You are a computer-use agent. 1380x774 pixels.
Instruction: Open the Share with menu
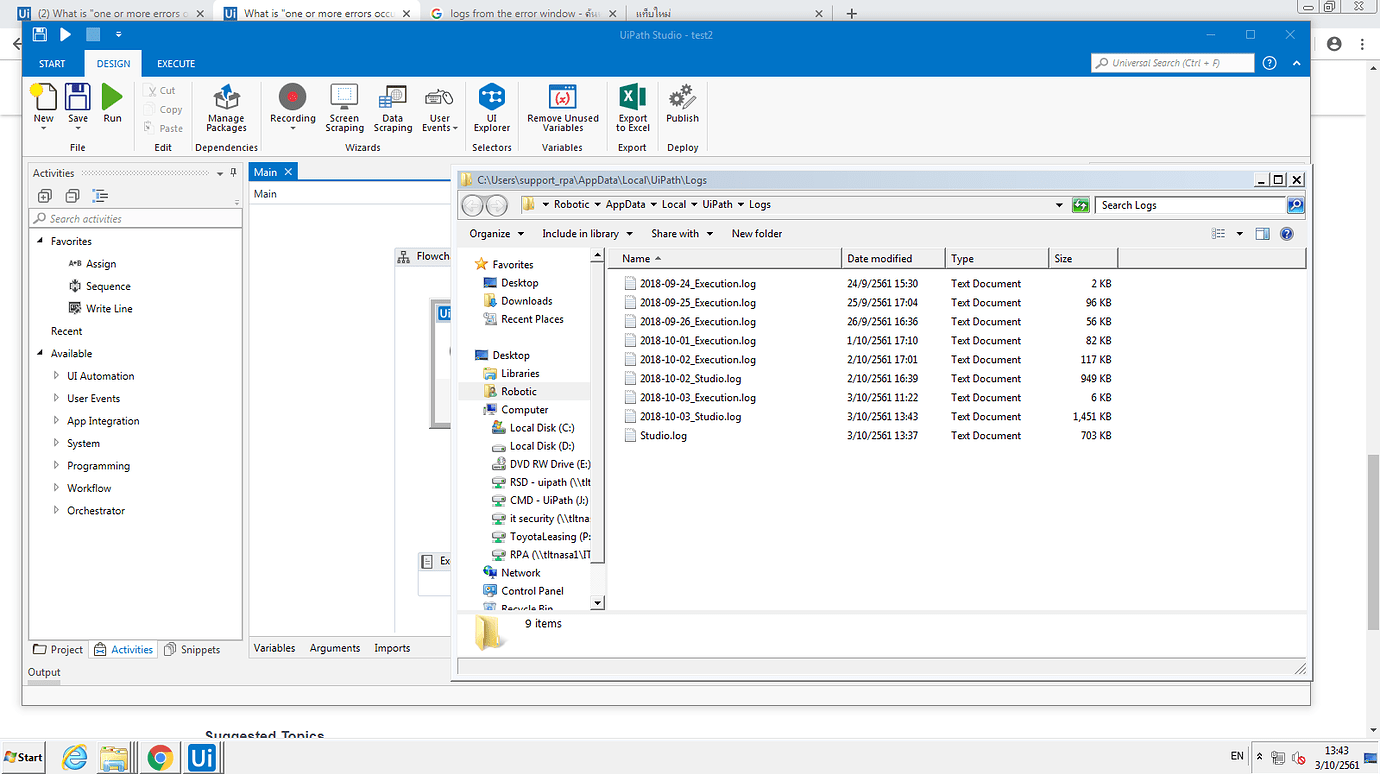click(x=682, y=233)
